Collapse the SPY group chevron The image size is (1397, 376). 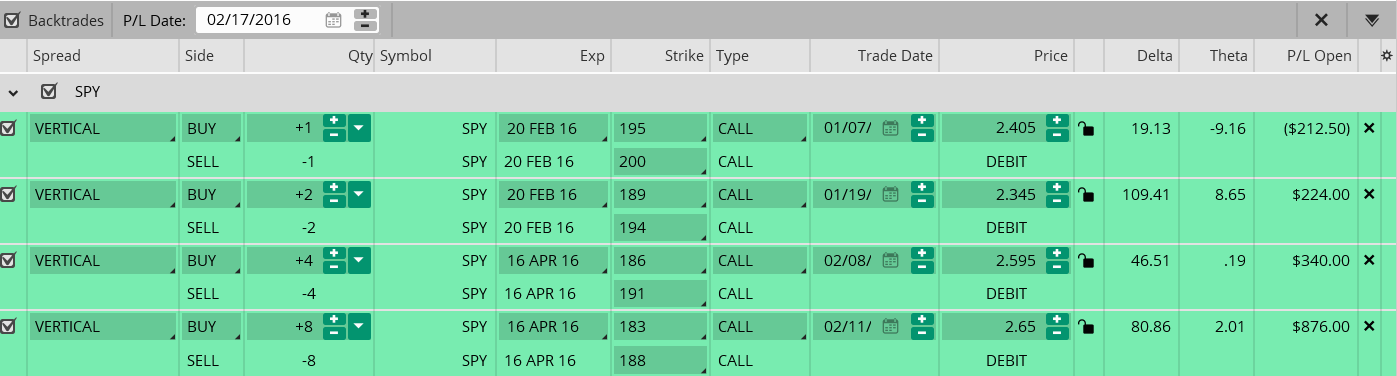click(x=13, y=92)
